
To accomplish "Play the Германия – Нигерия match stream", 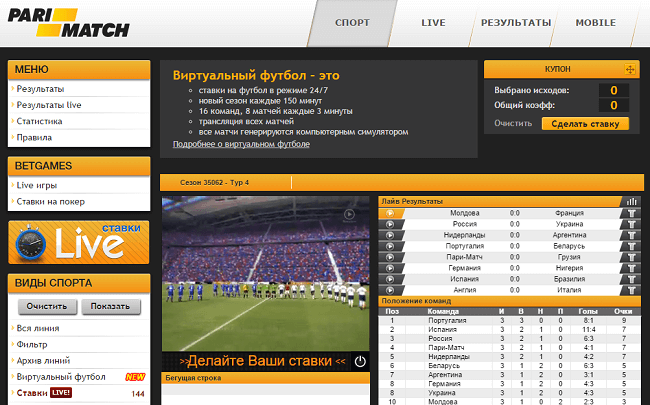I will (x=390, y=268).
